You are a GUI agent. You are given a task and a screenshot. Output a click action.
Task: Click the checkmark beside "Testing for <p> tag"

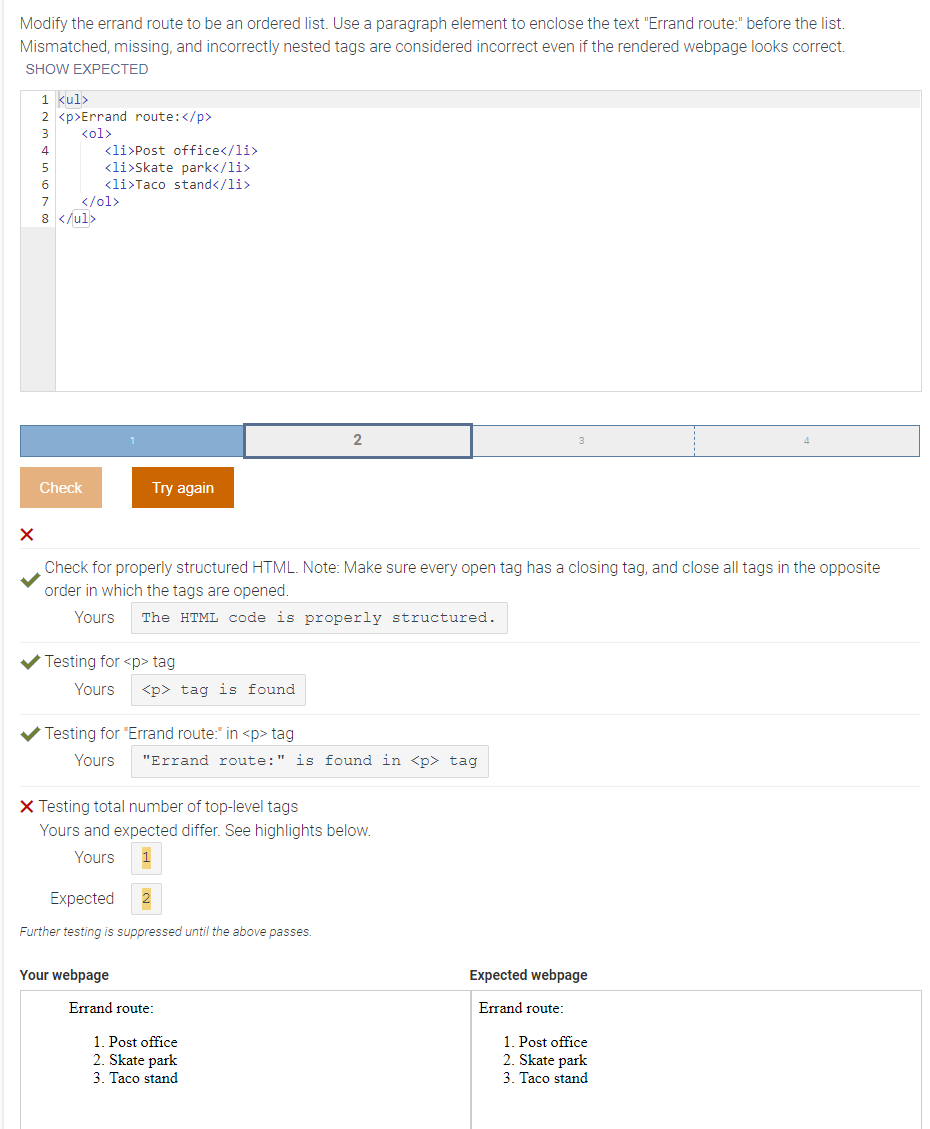pos(31,660)
